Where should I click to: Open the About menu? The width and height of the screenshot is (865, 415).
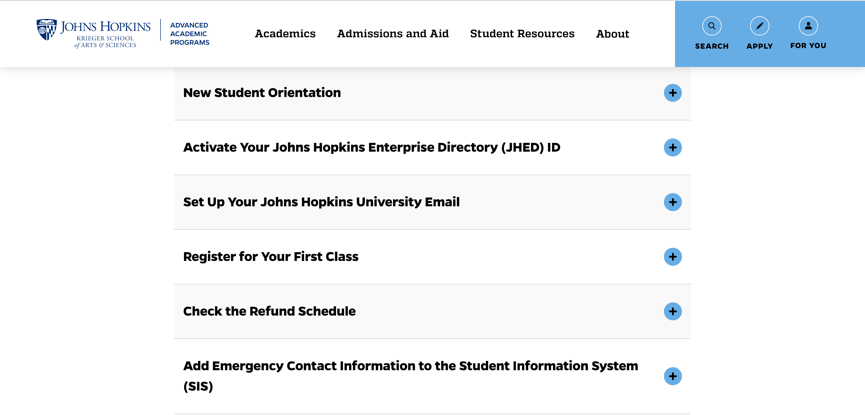point(612,34)
